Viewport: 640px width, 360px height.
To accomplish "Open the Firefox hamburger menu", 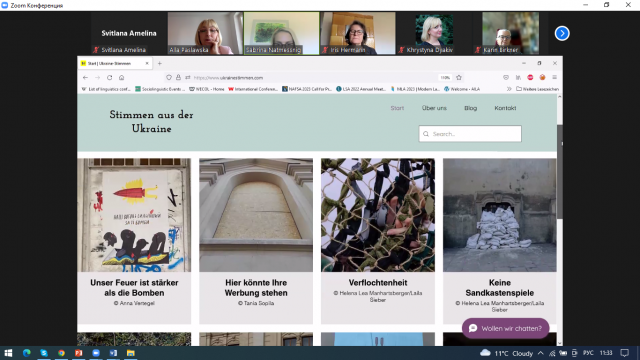I will tap(554, 78).
